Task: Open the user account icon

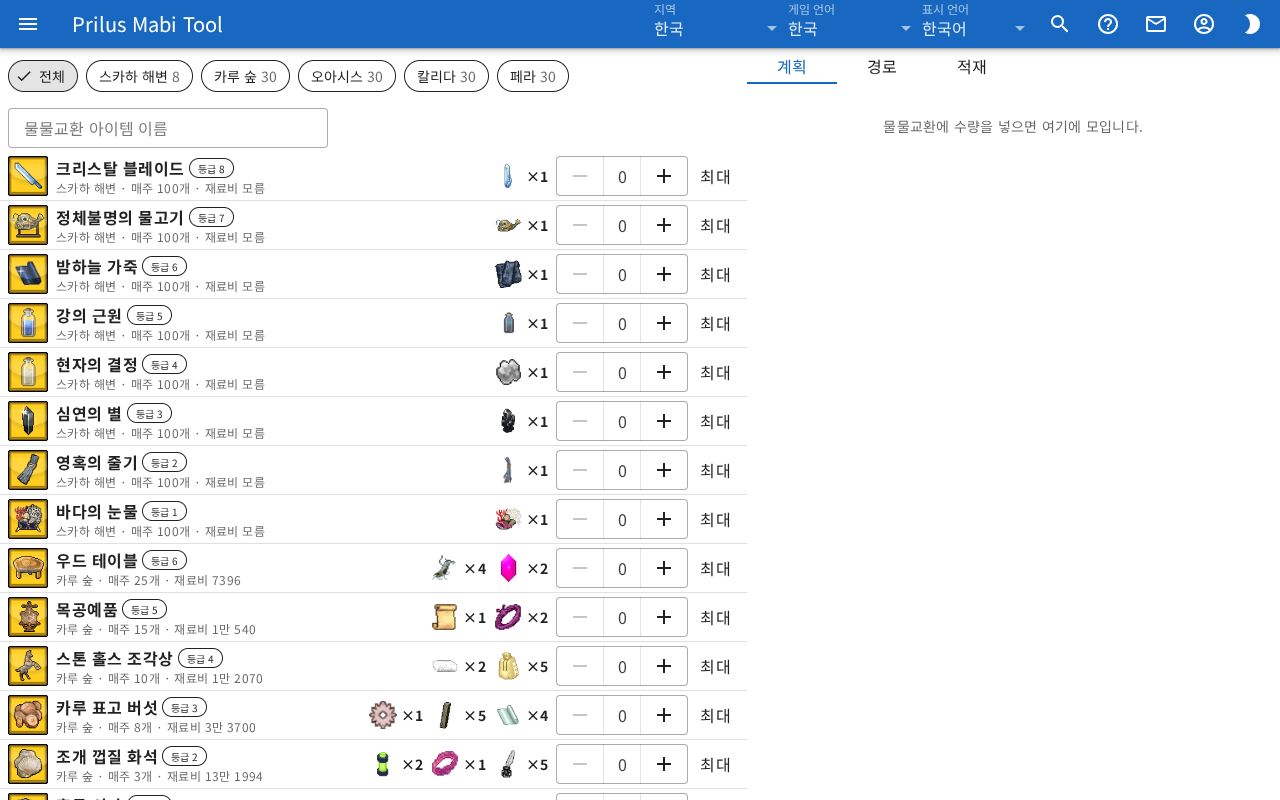Action: click(x=1204, y=24)
